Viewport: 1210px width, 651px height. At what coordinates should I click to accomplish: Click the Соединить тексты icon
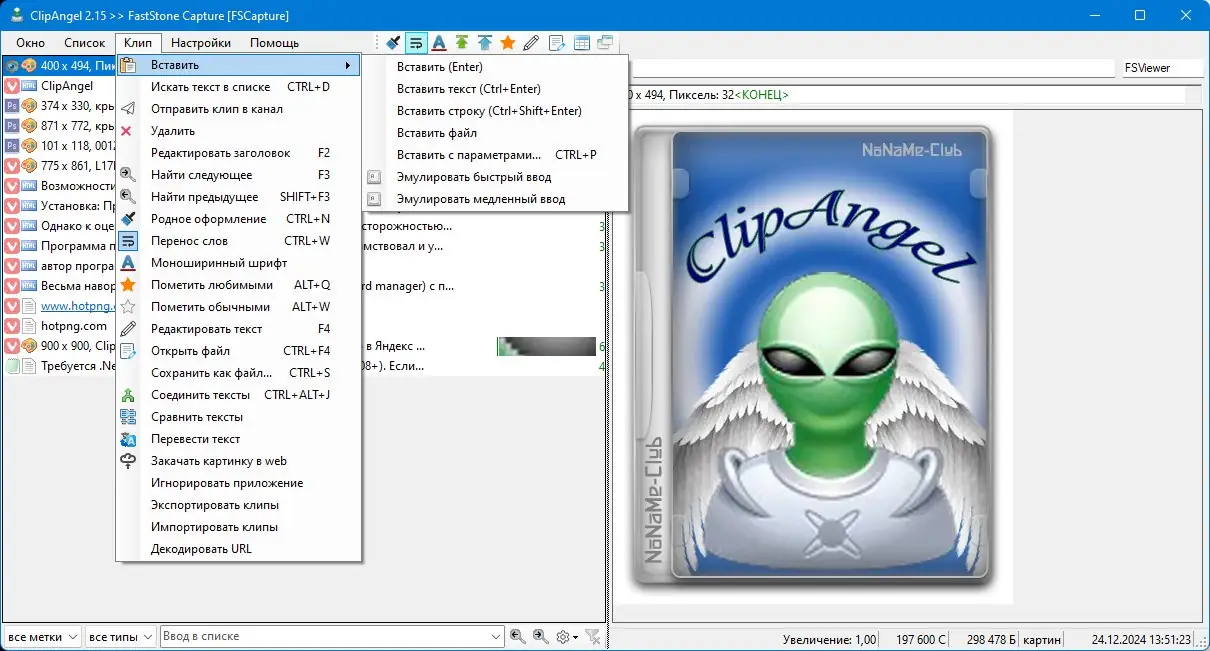coord(128,395)
